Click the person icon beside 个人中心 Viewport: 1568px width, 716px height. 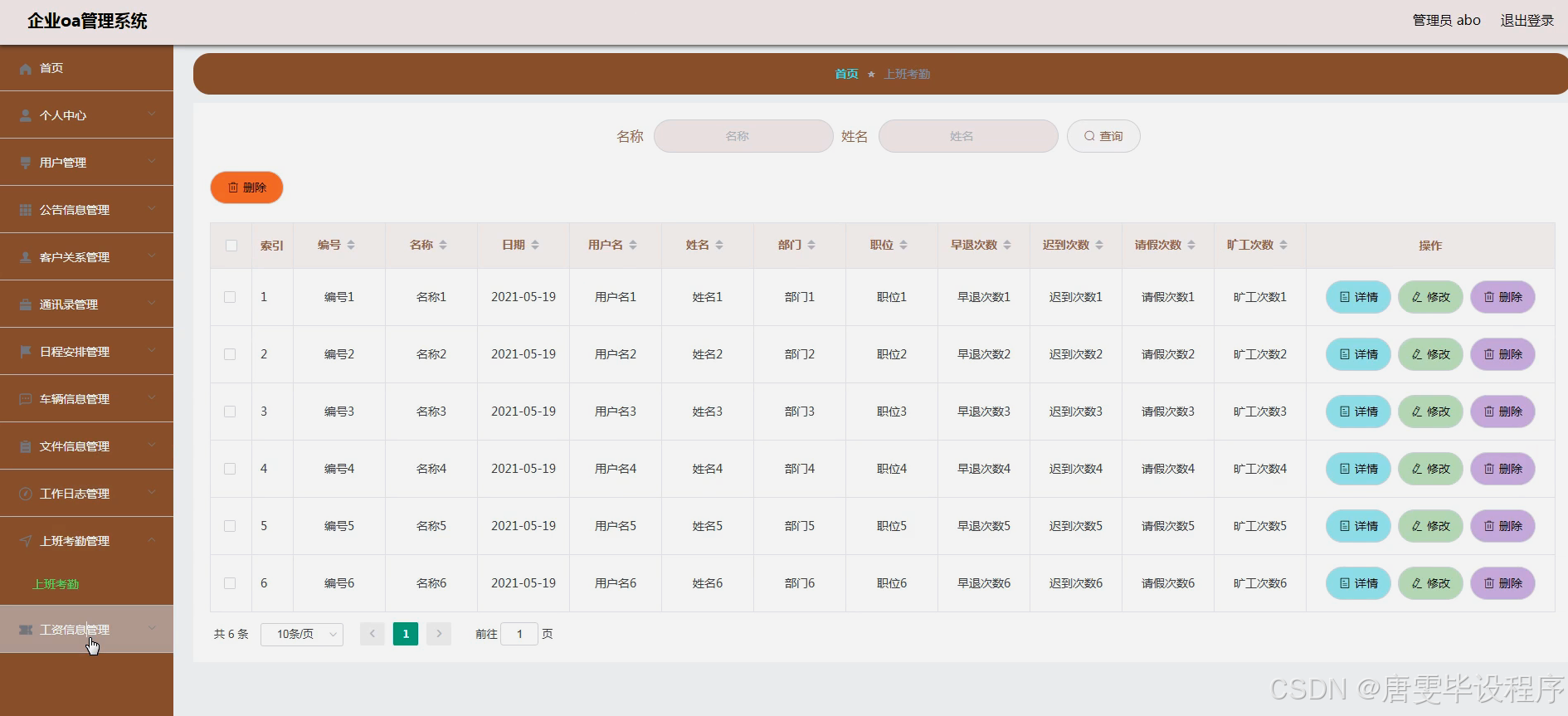[26, 116]
